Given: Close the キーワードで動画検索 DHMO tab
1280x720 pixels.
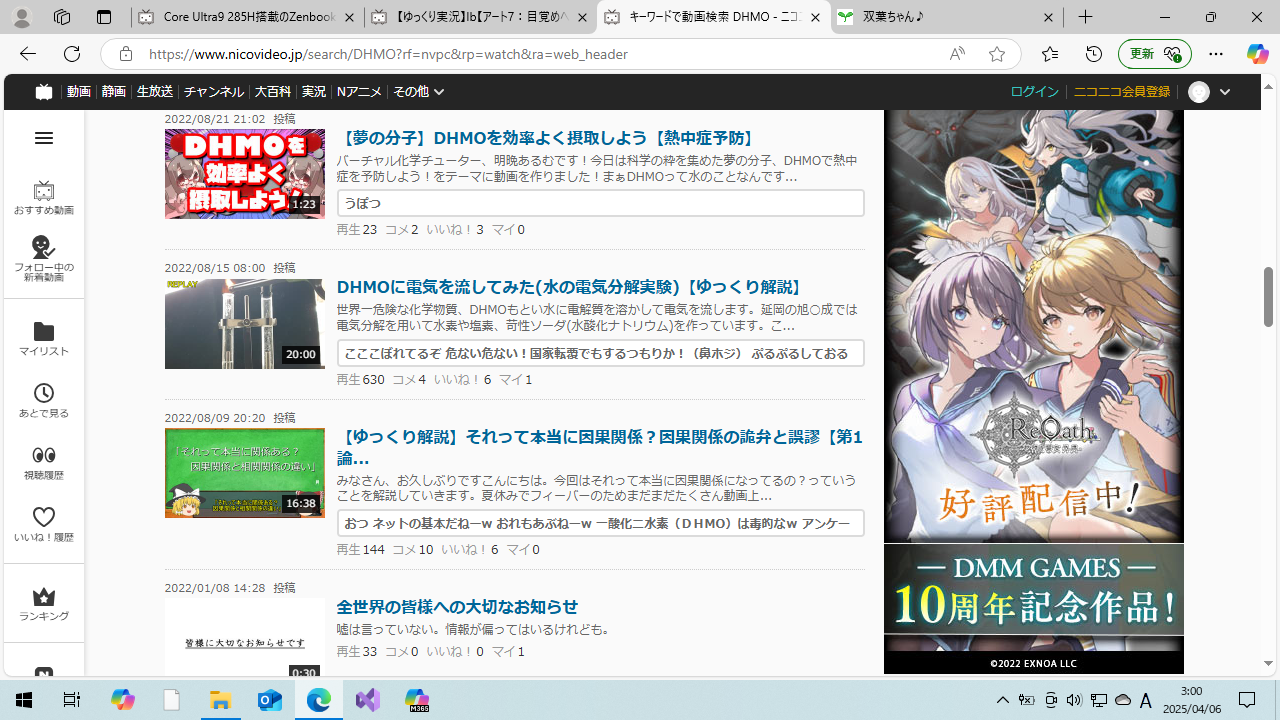Looking at the screenshot, I should [x=815, y=17].
